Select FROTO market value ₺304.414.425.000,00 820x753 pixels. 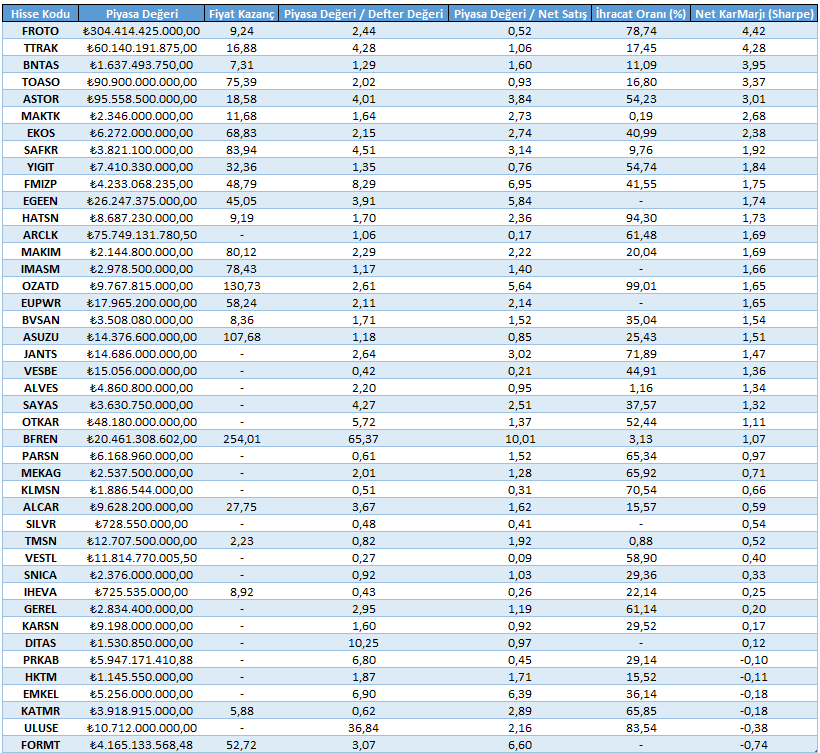[x=142, y=31]
